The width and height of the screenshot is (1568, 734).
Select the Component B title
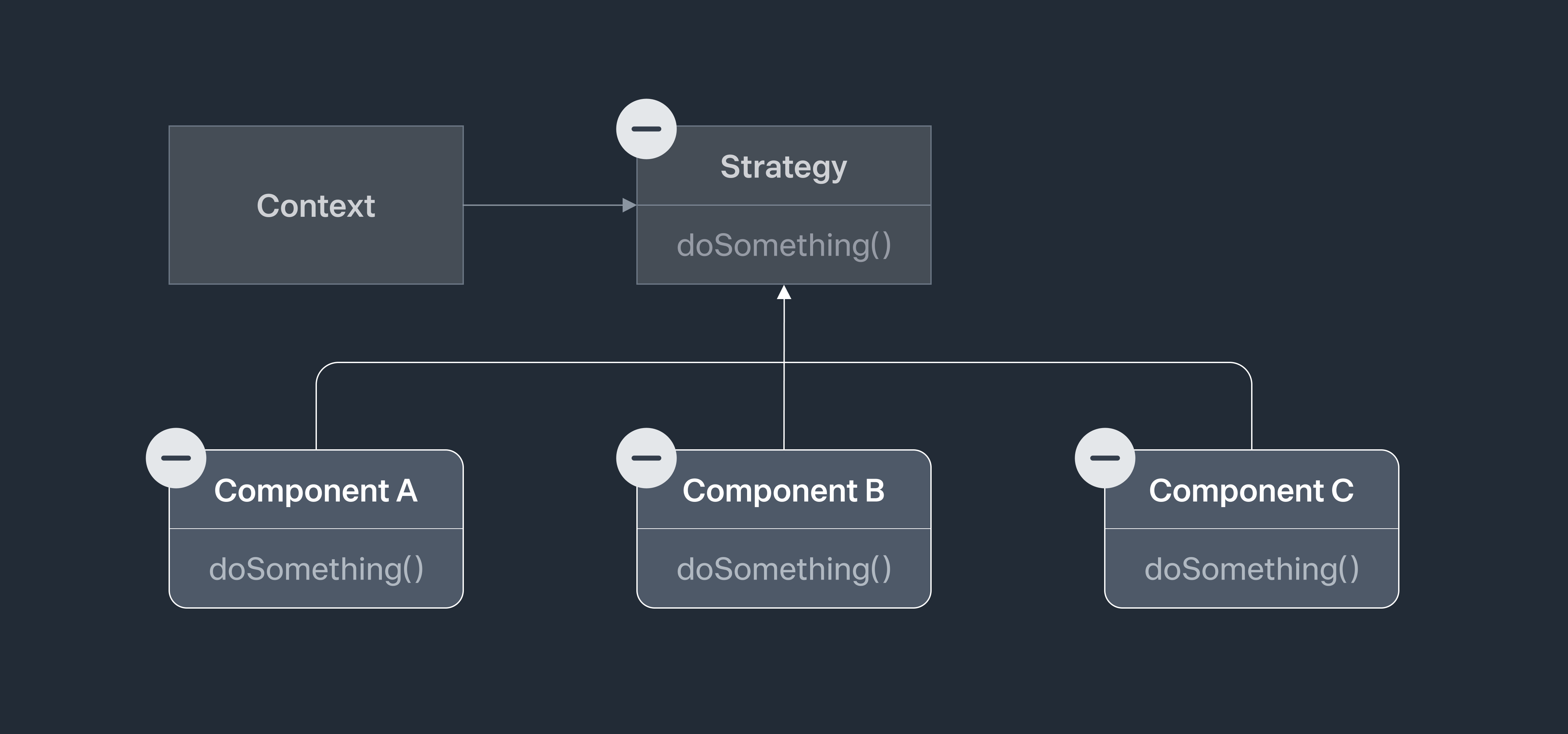(784, 490)
